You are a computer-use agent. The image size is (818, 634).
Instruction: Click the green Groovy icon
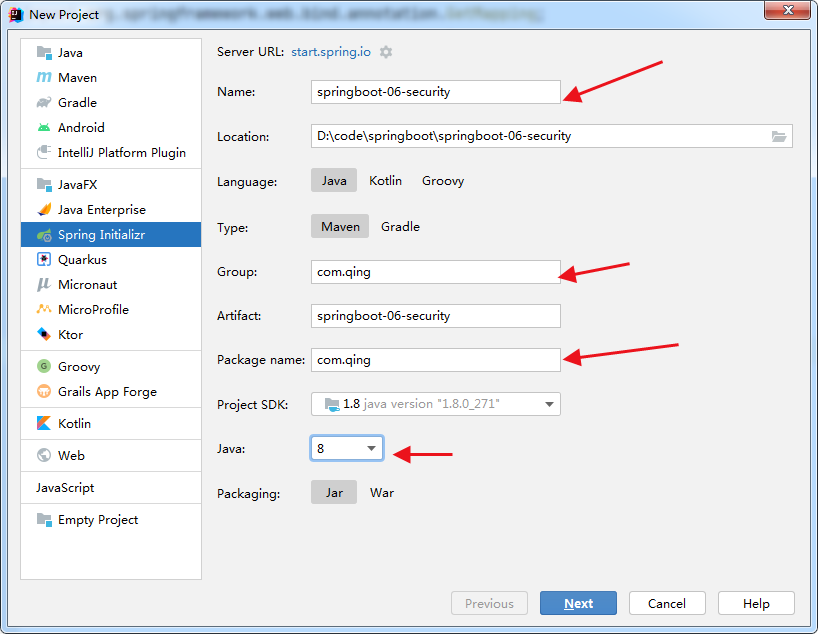tap(44, 366)
